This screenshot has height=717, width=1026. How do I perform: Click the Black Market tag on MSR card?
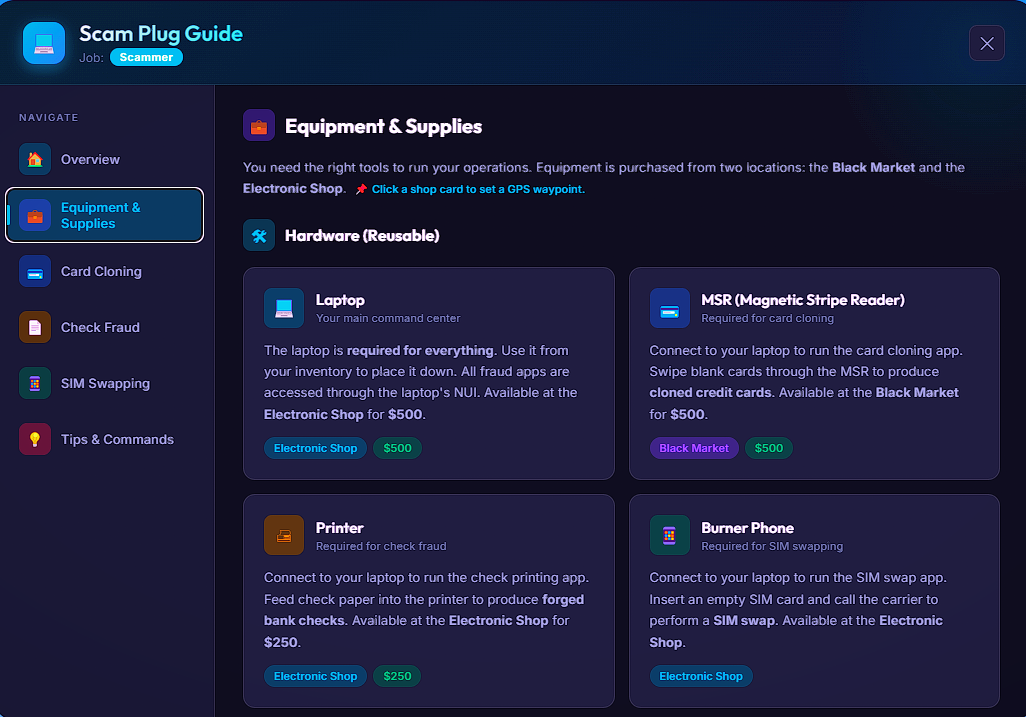(x=694, y=448)
